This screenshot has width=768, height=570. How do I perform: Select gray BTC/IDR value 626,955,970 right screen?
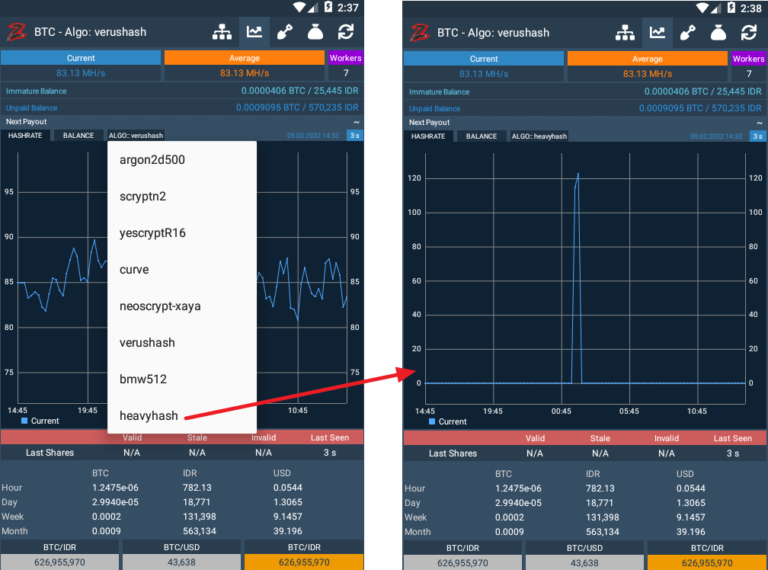pos(463,563)
